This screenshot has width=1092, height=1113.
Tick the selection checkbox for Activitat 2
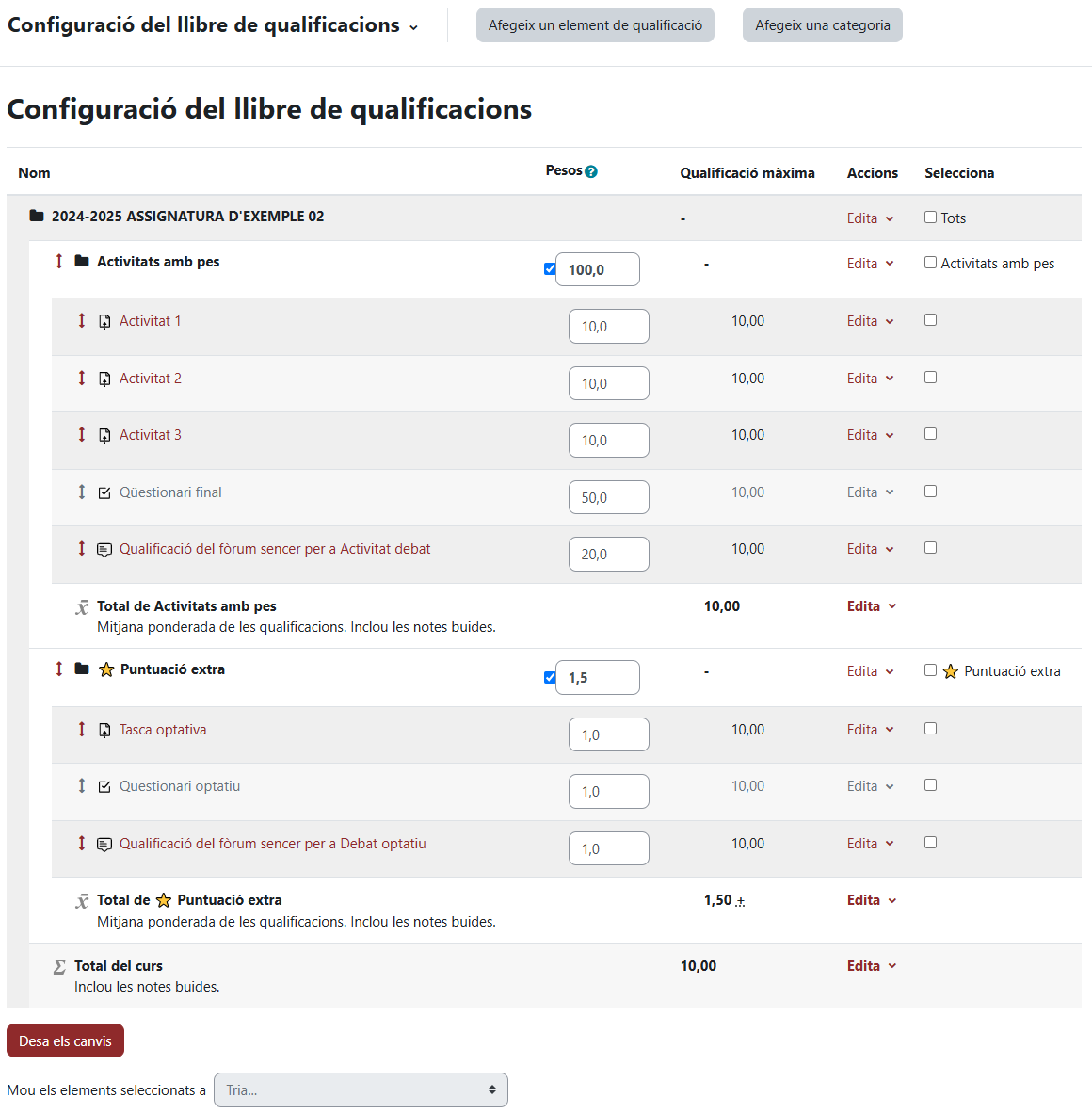pos(931,378)
